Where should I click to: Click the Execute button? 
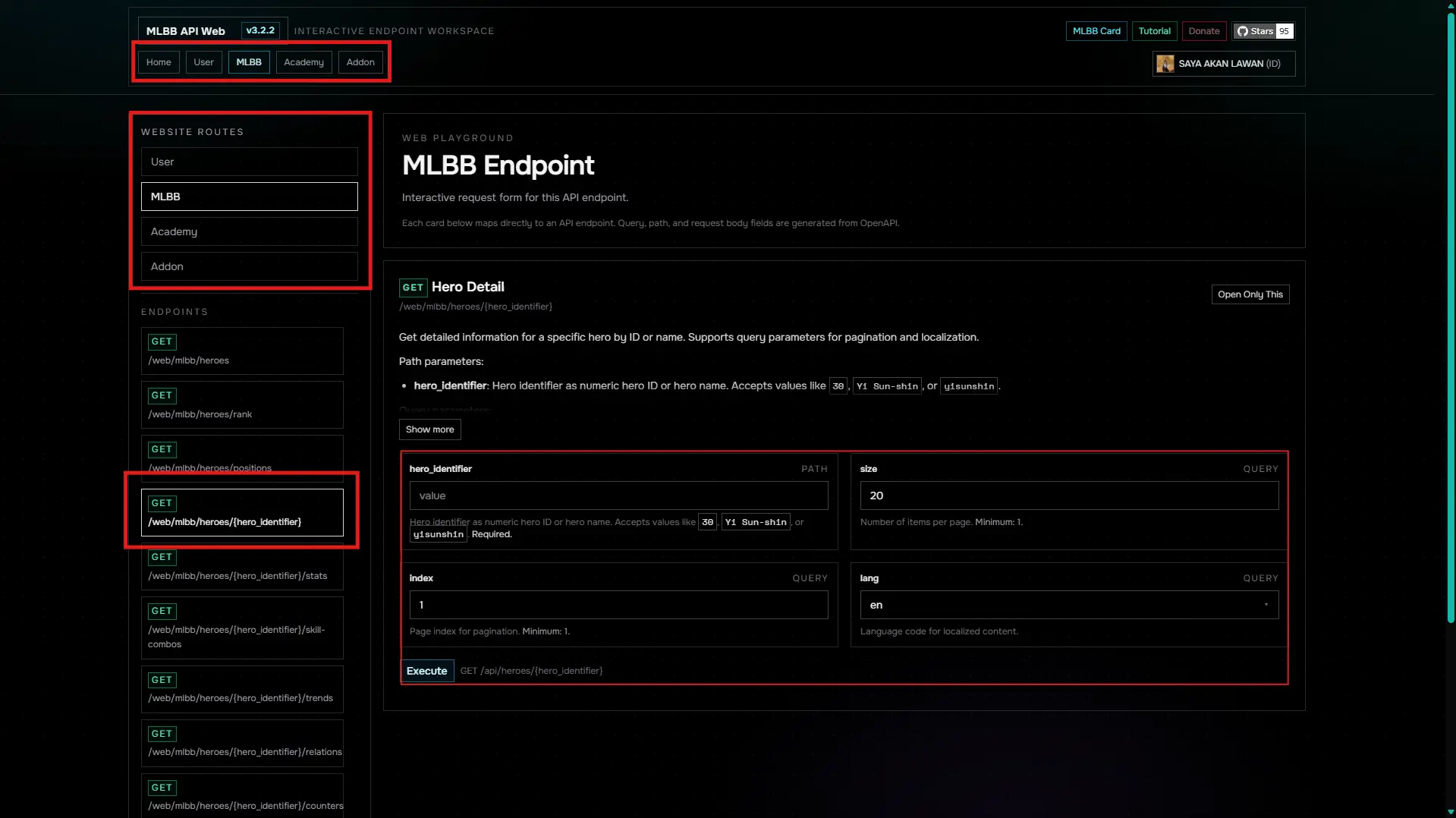426,671
